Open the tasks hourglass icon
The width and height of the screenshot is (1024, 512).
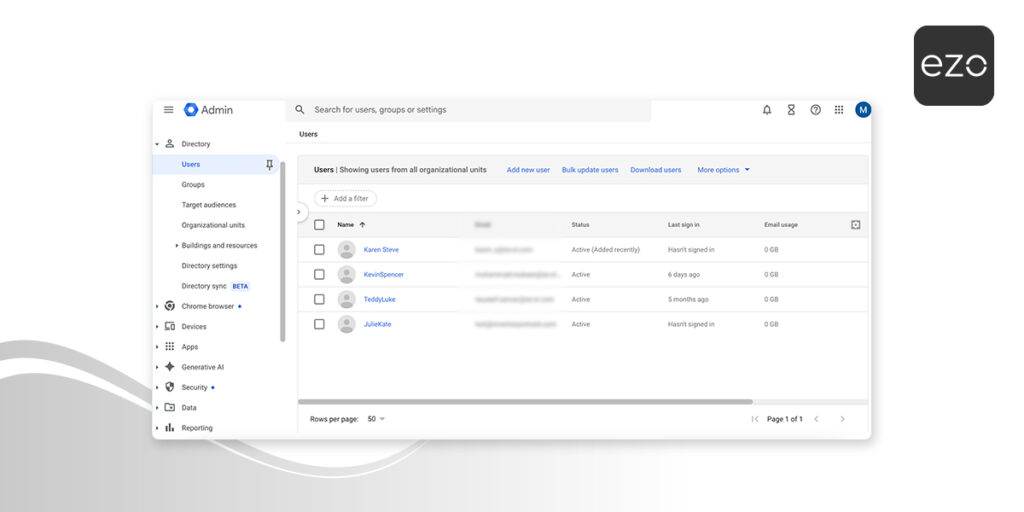(791, 110)
